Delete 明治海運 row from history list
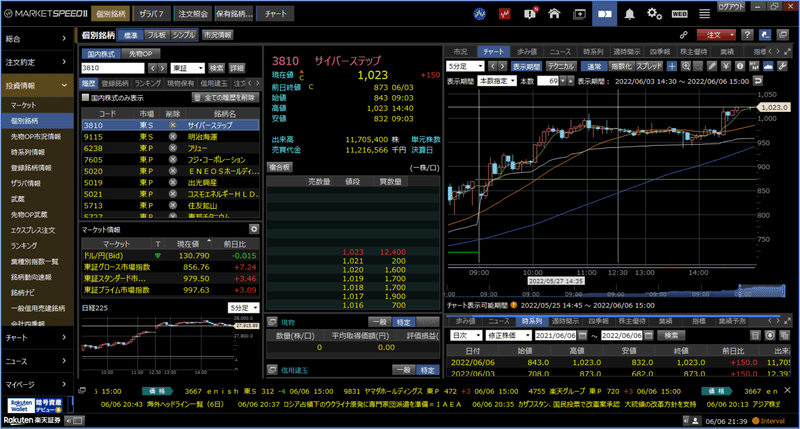Image resolution: width=800 pixels, height=429 pixels. (x=172, y=137)
